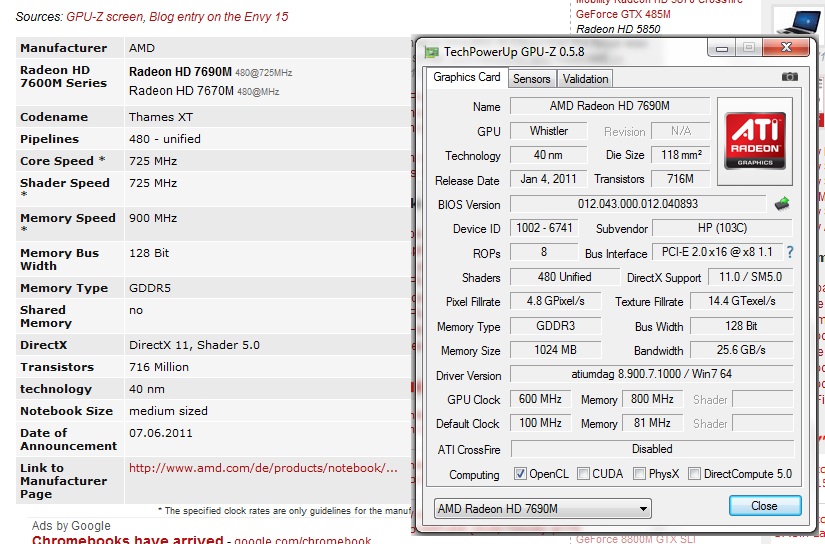Click the Radeon HD 7670M table link

pos(181,90)
